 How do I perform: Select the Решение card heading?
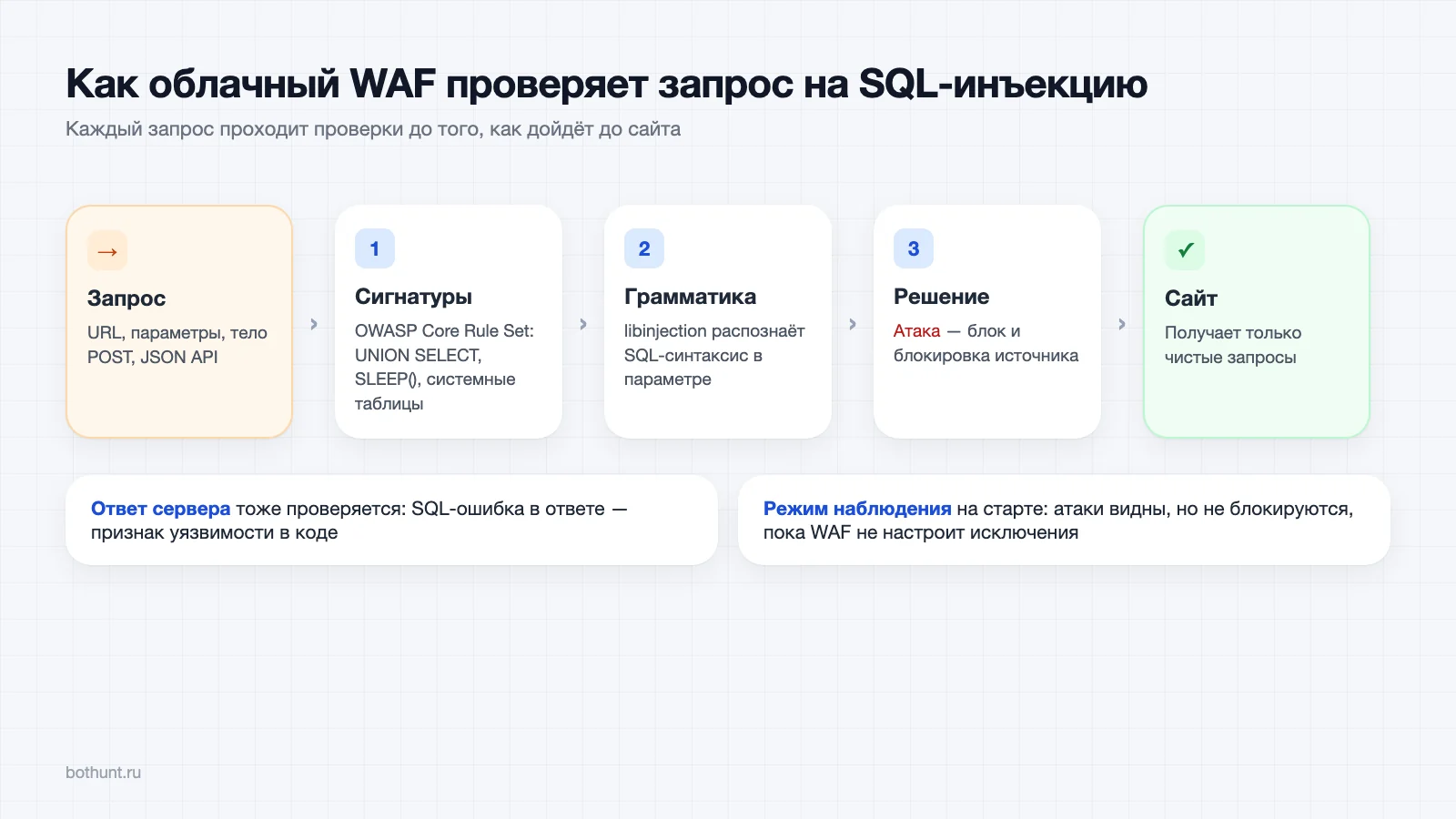coord(941,297)
